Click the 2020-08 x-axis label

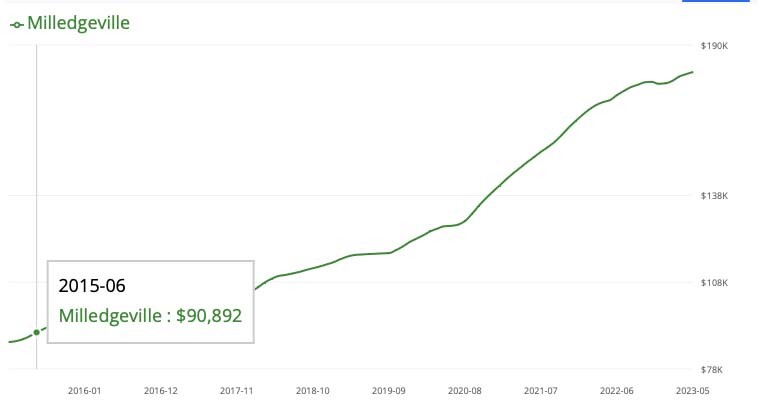465,391
